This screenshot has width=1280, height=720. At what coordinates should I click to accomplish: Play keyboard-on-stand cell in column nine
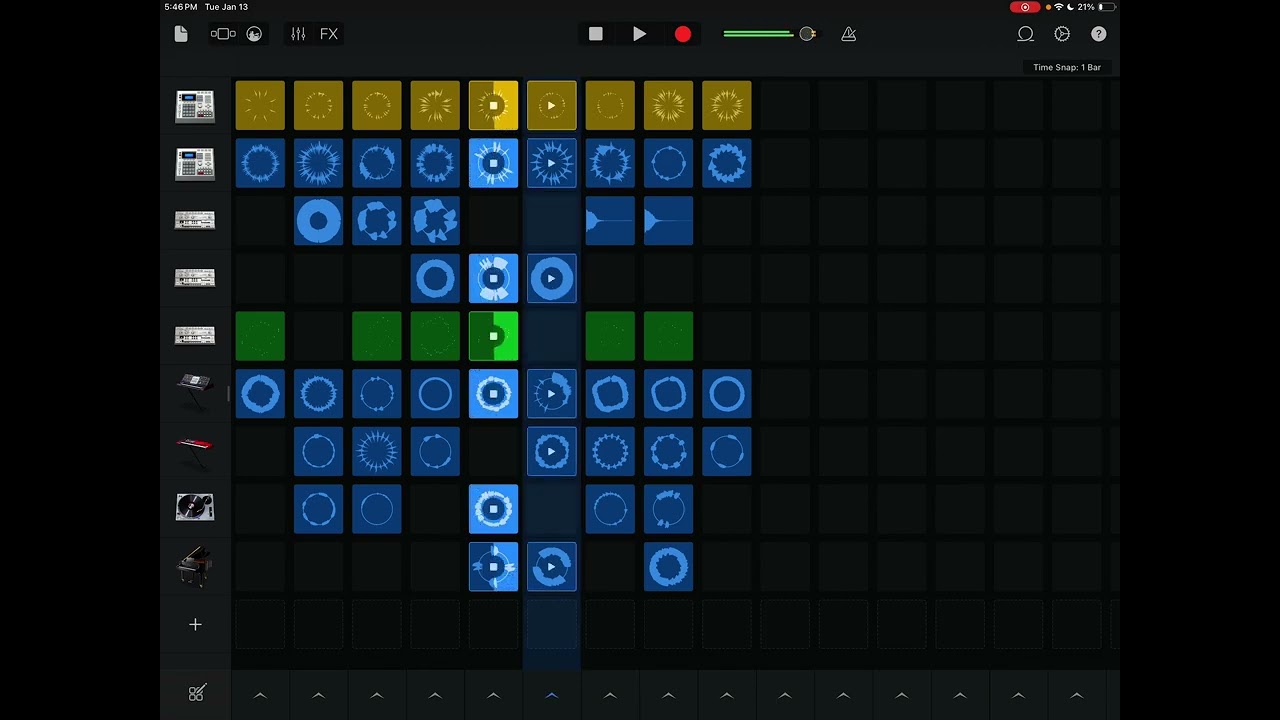(727, 394)
